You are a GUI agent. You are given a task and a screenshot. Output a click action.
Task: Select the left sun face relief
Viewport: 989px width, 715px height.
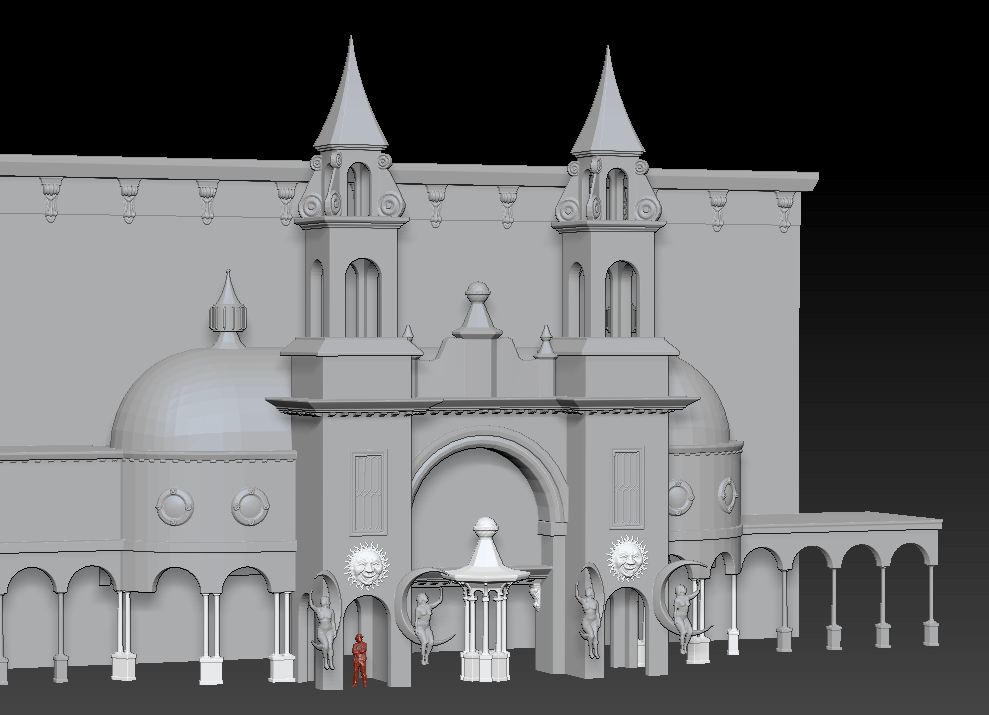click(364, 566)
